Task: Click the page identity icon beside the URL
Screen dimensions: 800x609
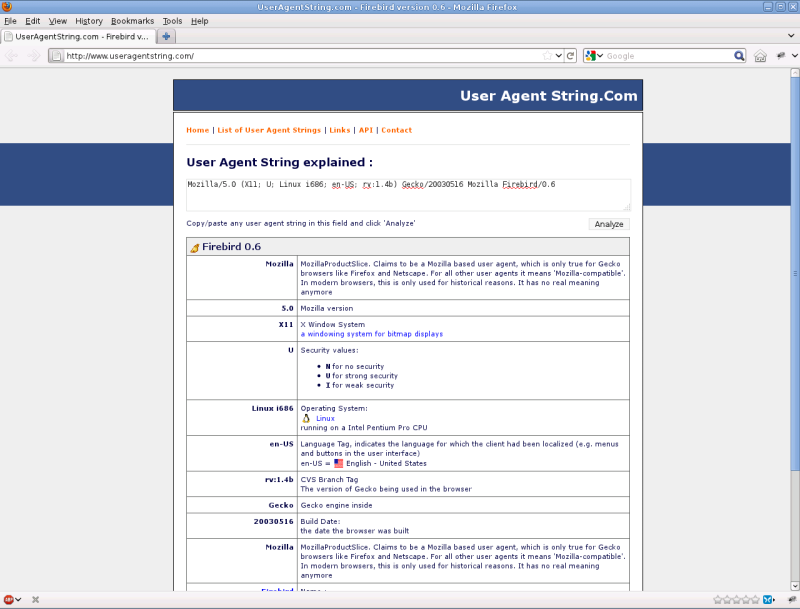Action: pos(57,56)
